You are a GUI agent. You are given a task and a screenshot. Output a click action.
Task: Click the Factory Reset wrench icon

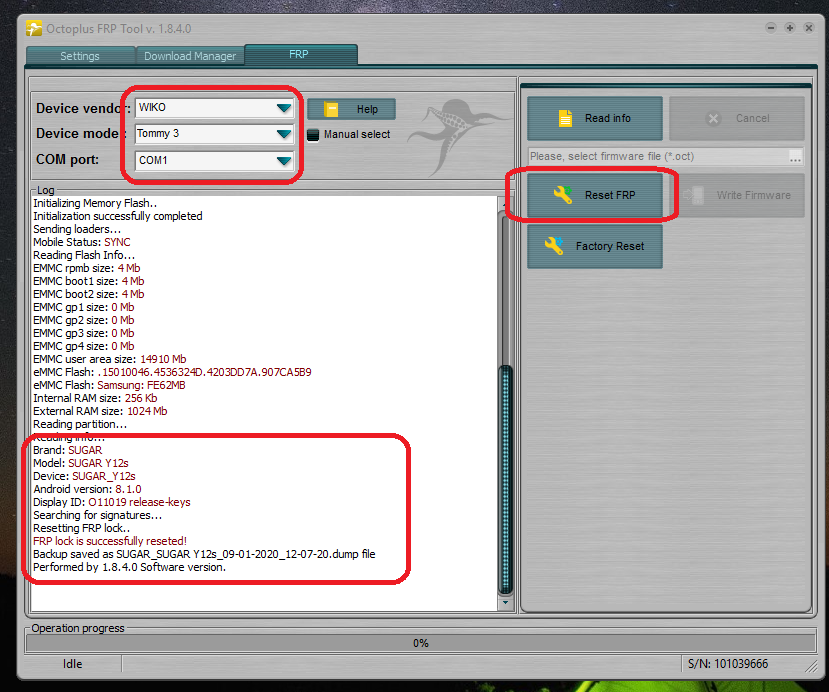(x=554, y=246)
